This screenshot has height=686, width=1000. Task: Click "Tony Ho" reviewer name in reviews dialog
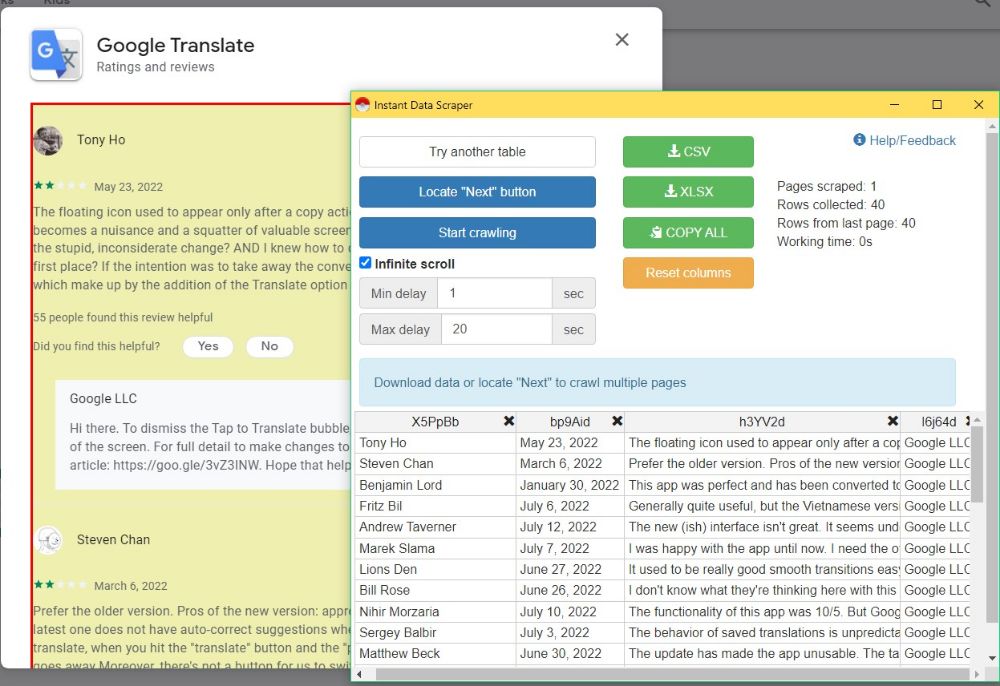[x=101, y=140]
